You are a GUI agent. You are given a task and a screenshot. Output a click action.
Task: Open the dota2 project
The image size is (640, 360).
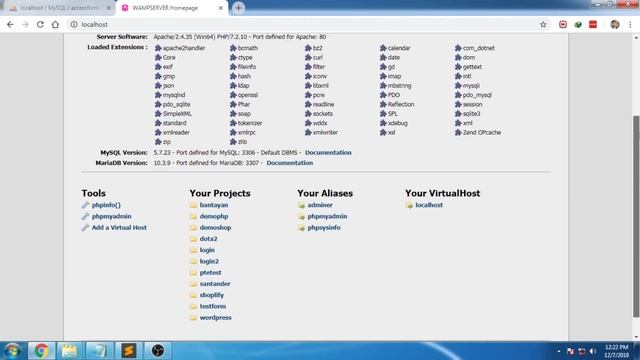pos(209,239)
